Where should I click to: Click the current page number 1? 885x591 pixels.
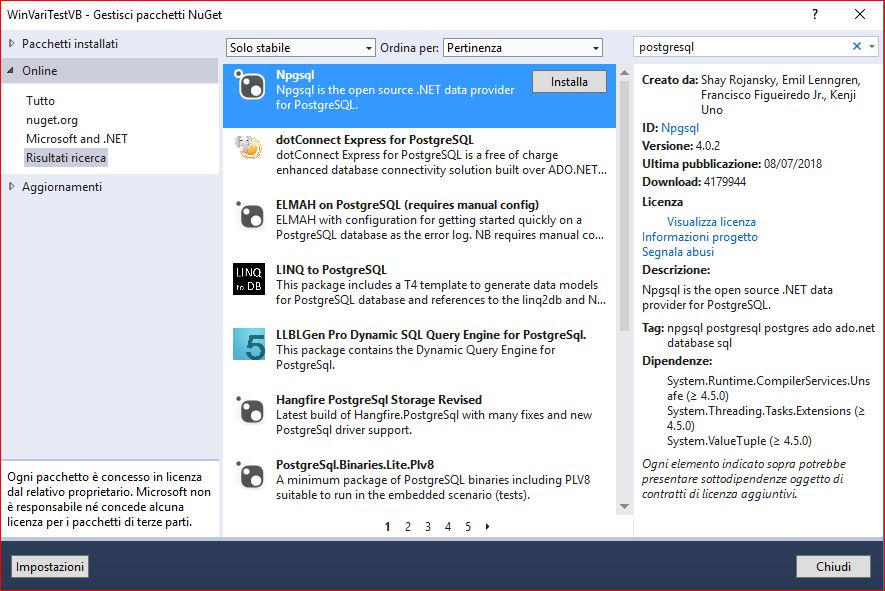388,527
